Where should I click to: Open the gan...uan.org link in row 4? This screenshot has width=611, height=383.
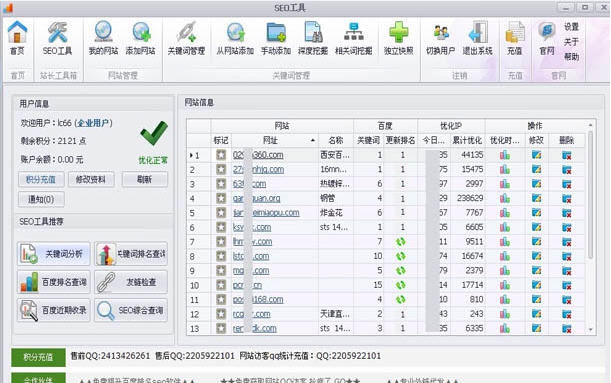pyautogui.click(x=256, y=198)
